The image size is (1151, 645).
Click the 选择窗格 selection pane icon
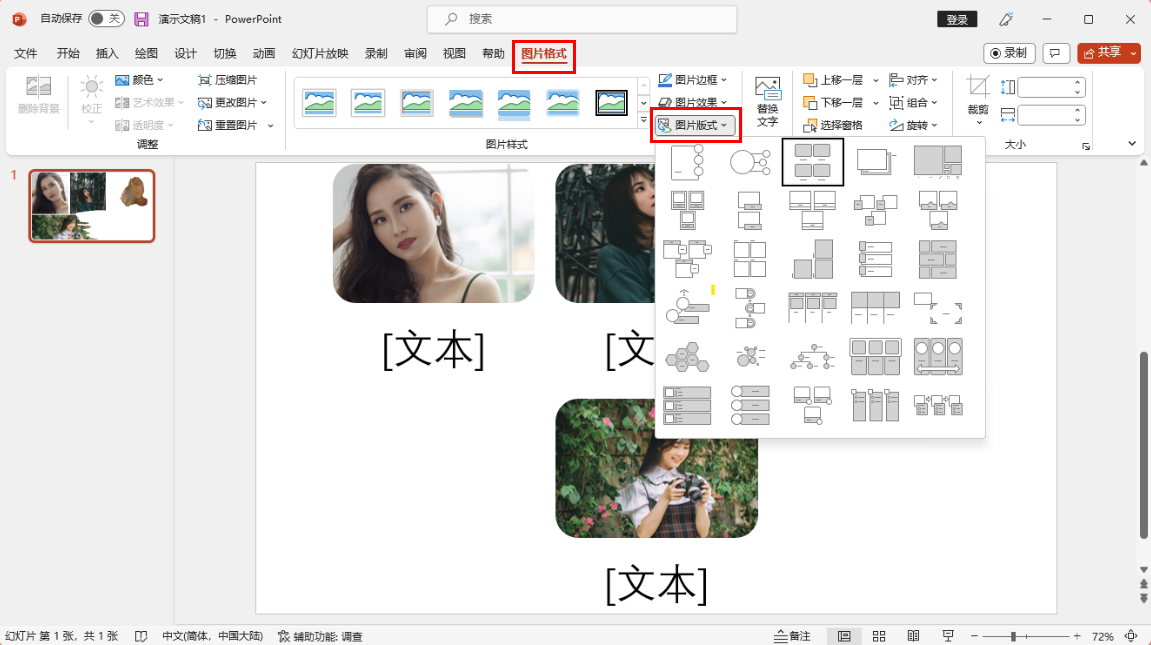(810, 125)
